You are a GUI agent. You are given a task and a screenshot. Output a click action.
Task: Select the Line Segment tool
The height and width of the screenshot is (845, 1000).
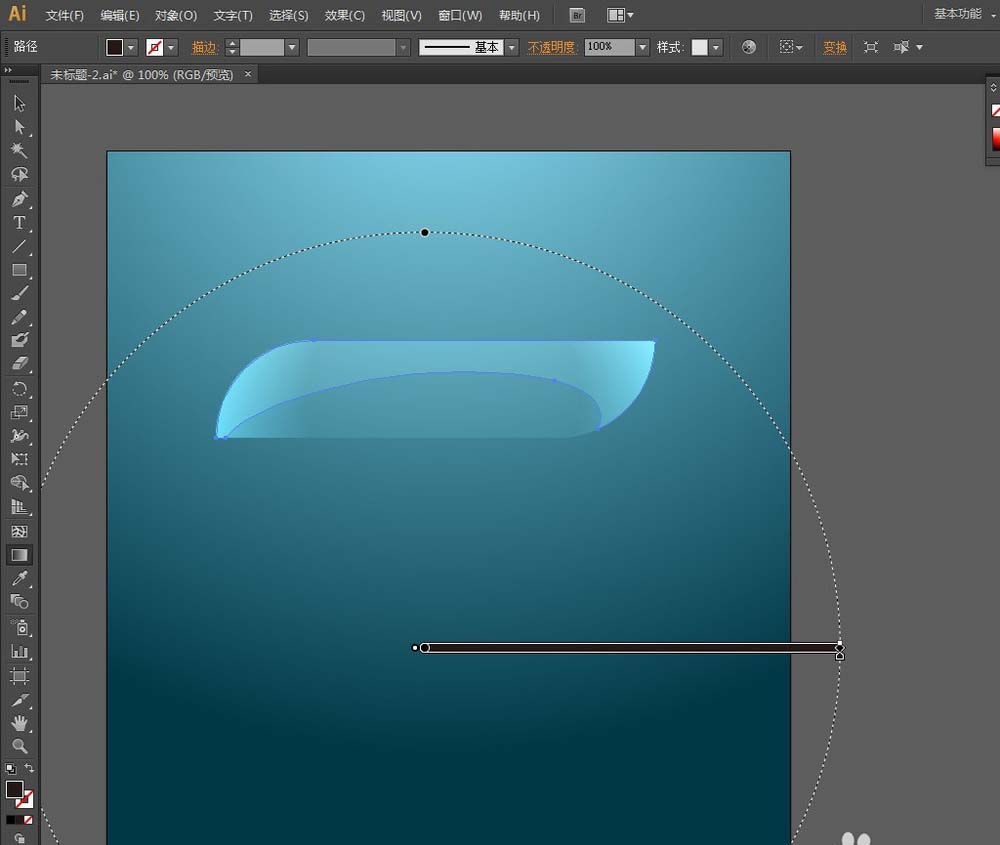pos(19,246)
